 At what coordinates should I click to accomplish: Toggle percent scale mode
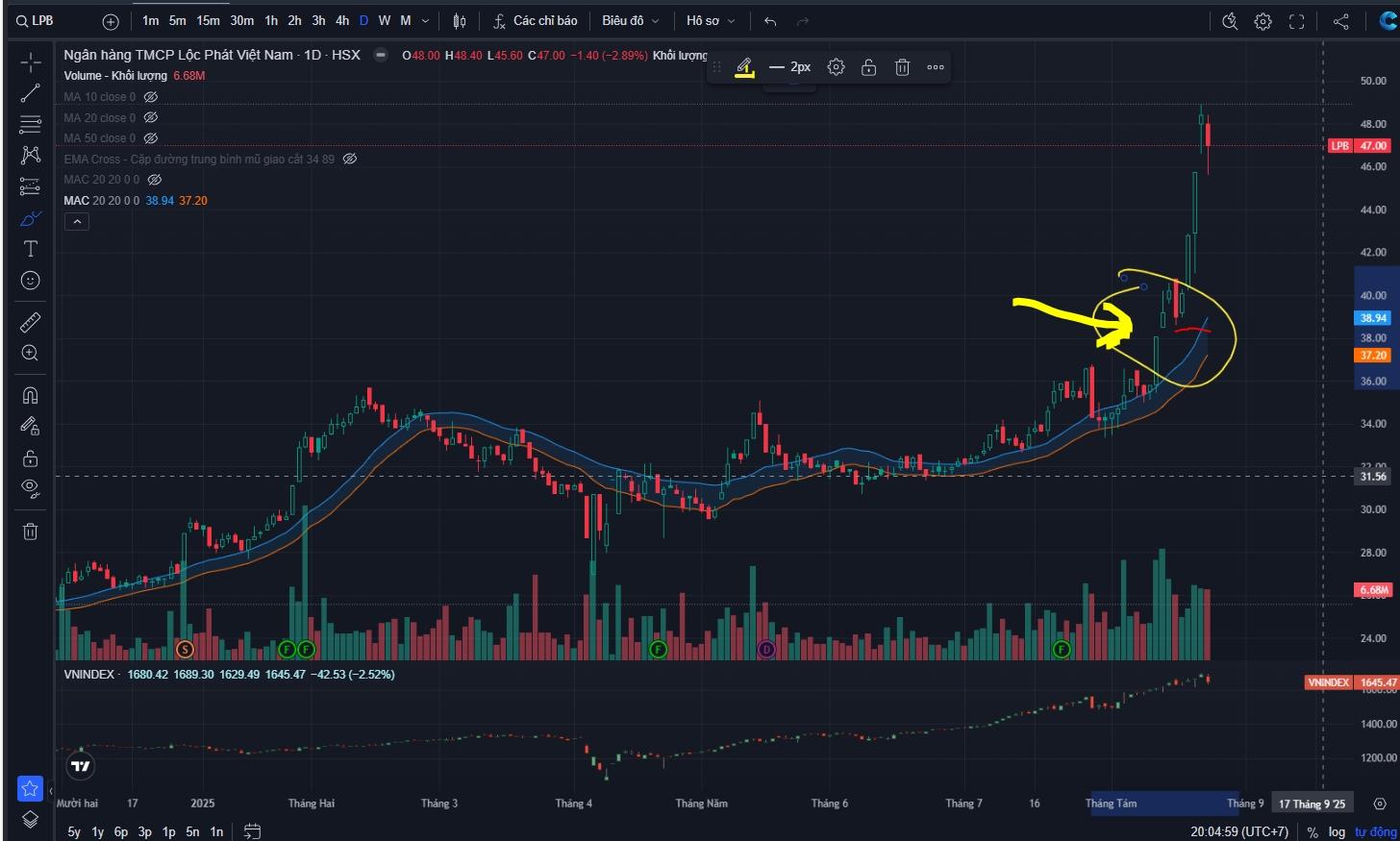coord(1312,832)
